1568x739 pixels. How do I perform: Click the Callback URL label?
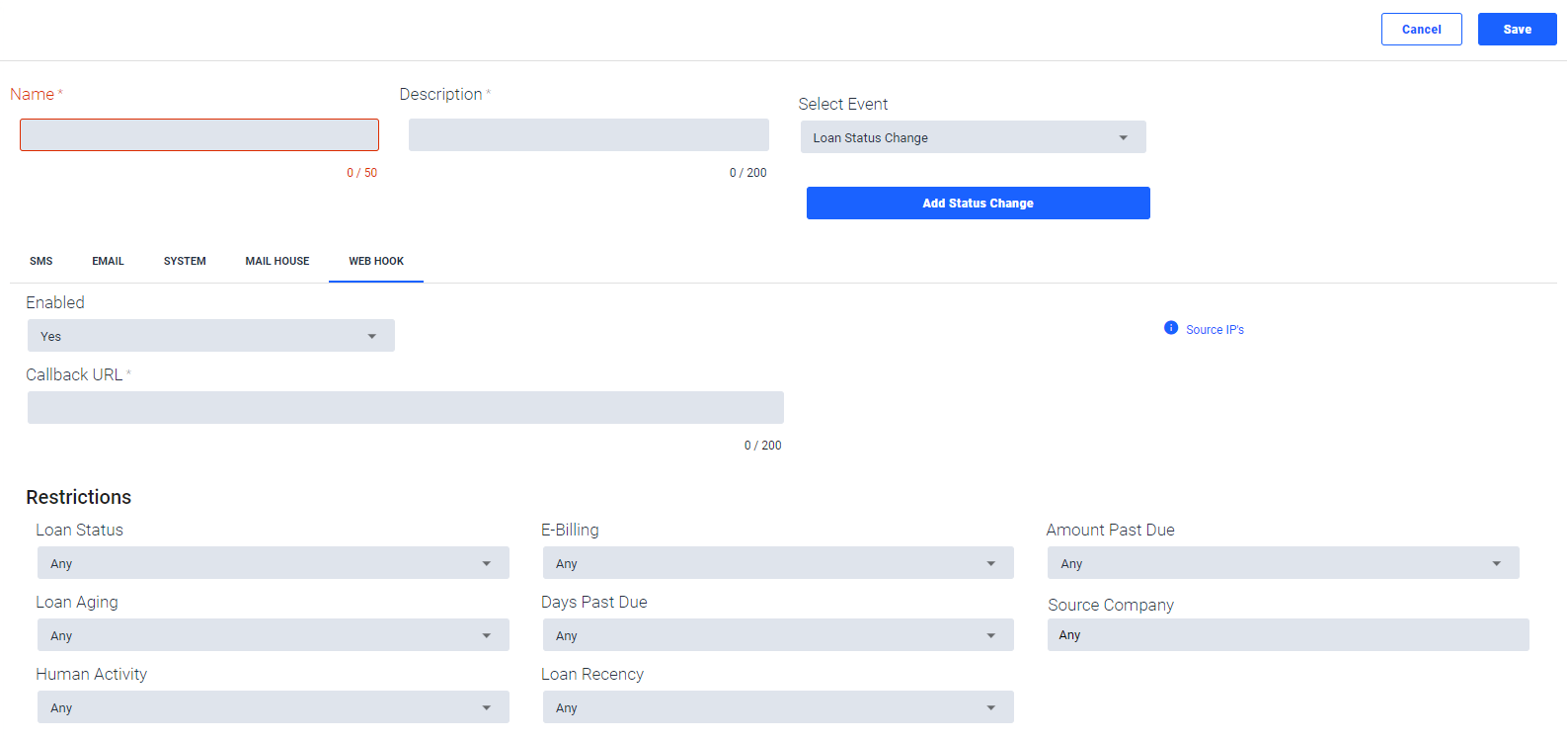[74, 374]
